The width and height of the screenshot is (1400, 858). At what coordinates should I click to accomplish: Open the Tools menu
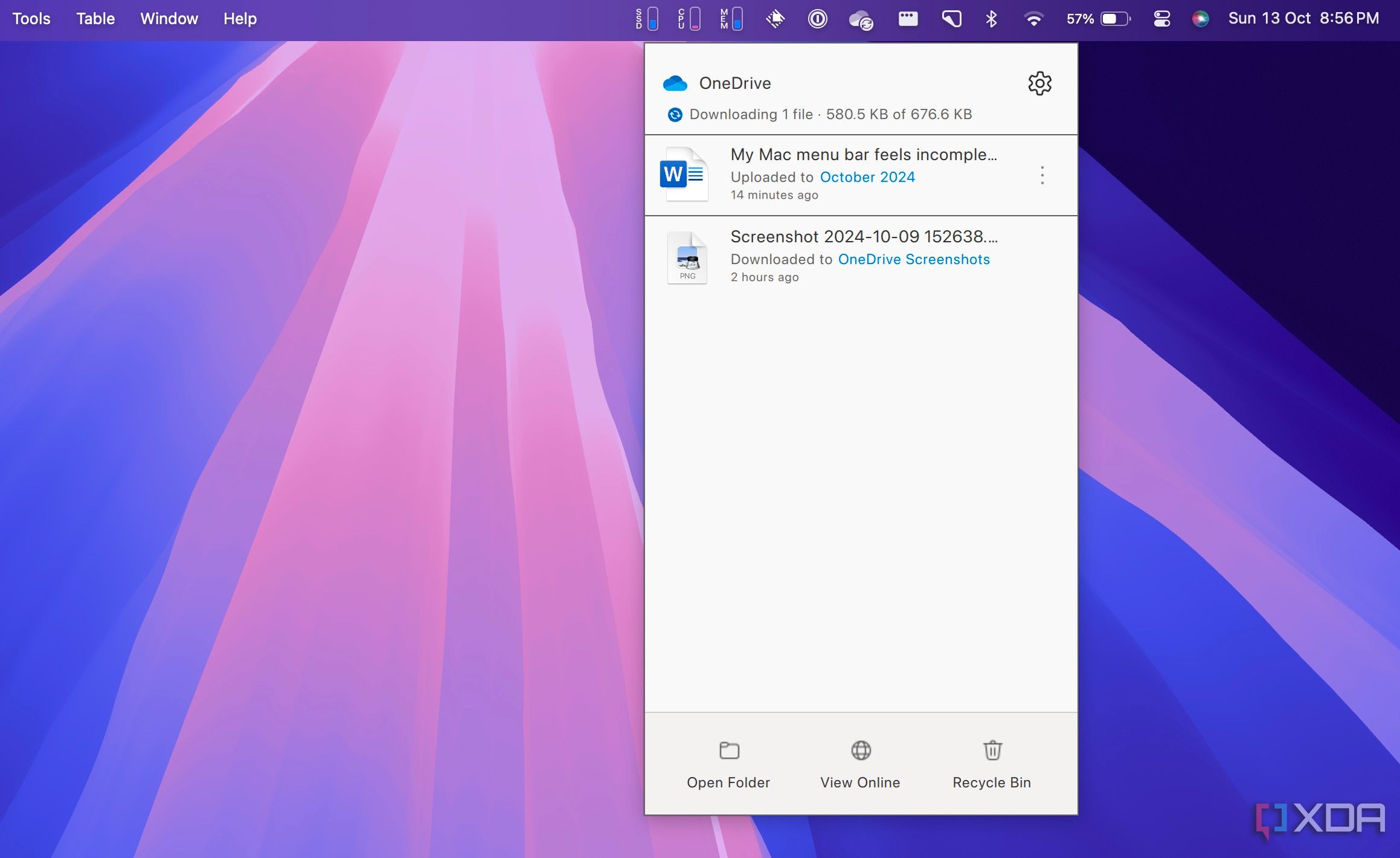31,19
